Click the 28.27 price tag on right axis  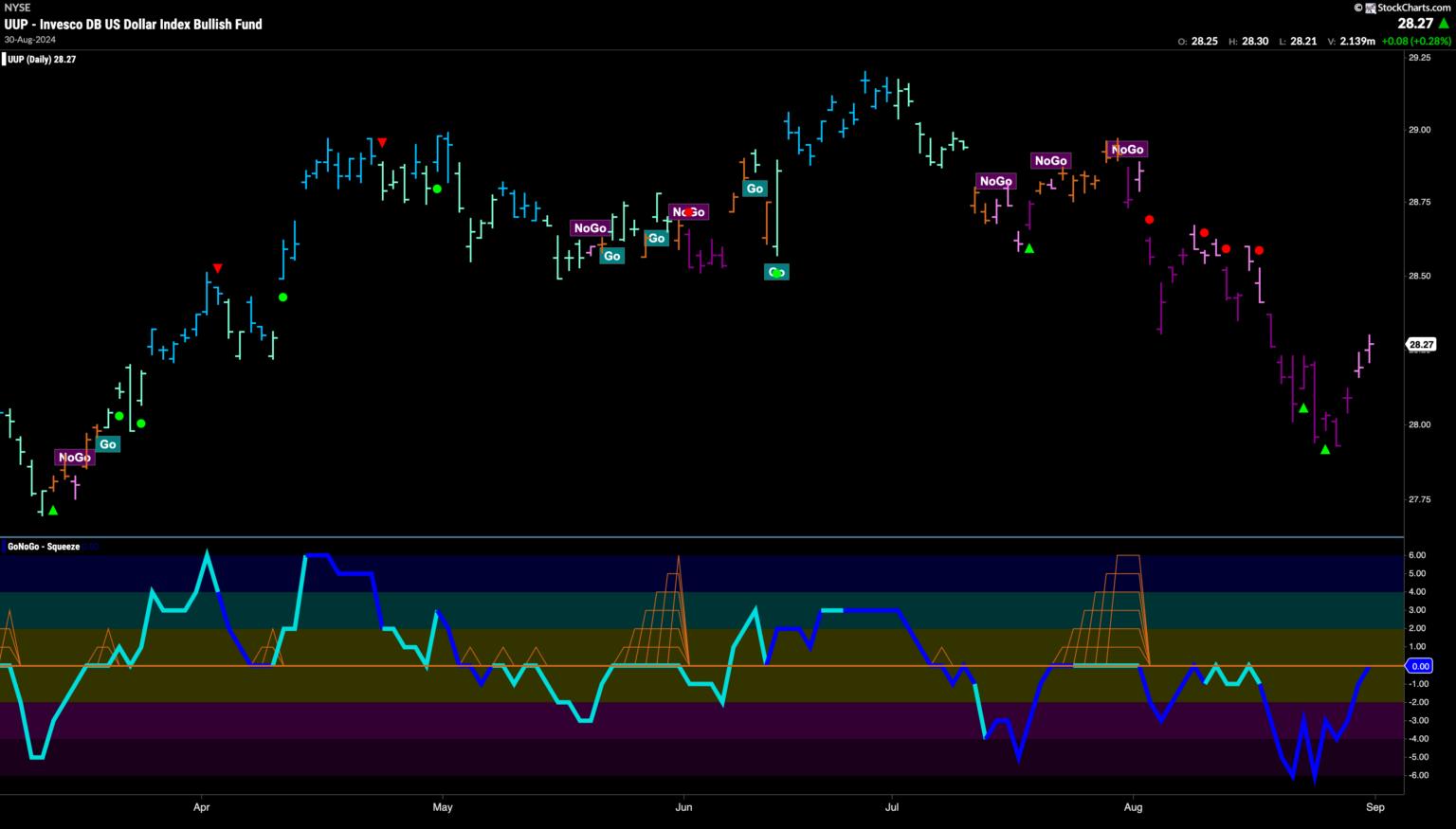pos(1420,345)
